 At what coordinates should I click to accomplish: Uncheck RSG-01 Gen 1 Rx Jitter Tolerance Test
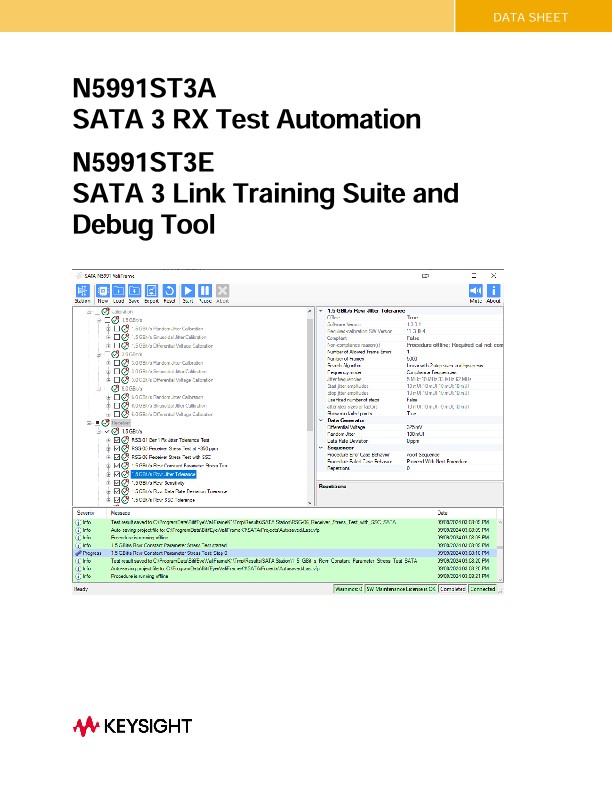point(117,440)
